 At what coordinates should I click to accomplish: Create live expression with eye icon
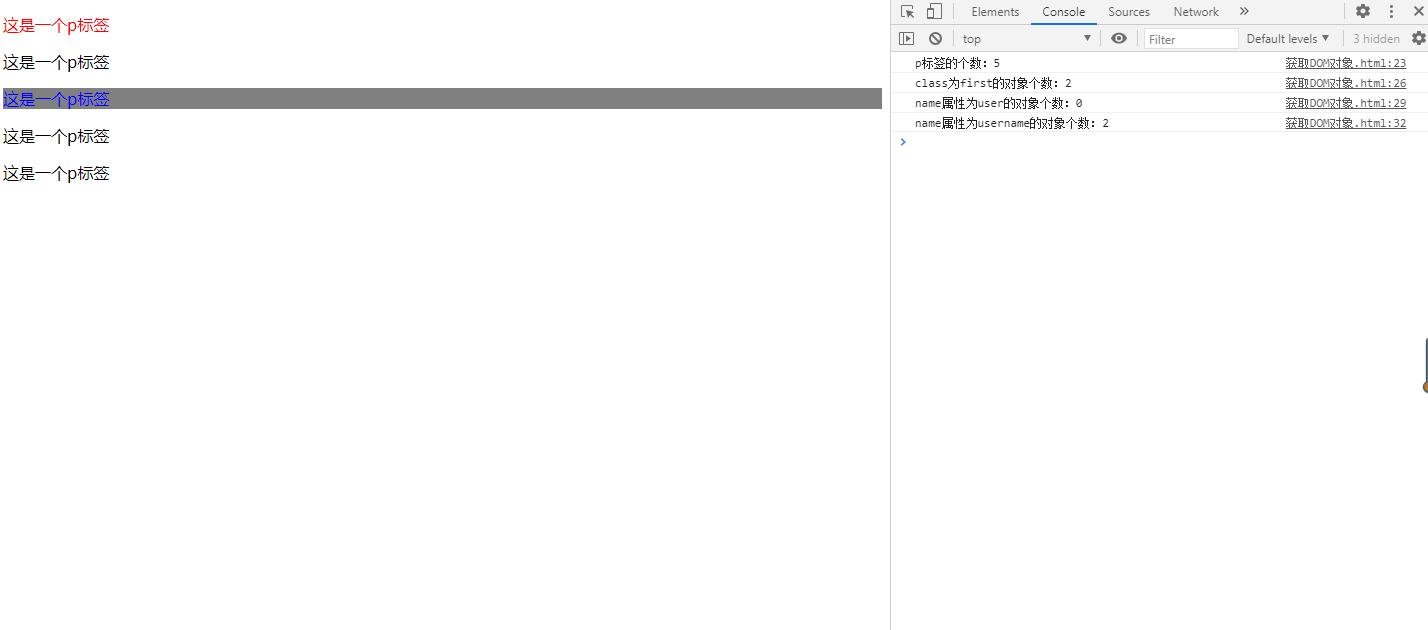tap(1119, 38)
